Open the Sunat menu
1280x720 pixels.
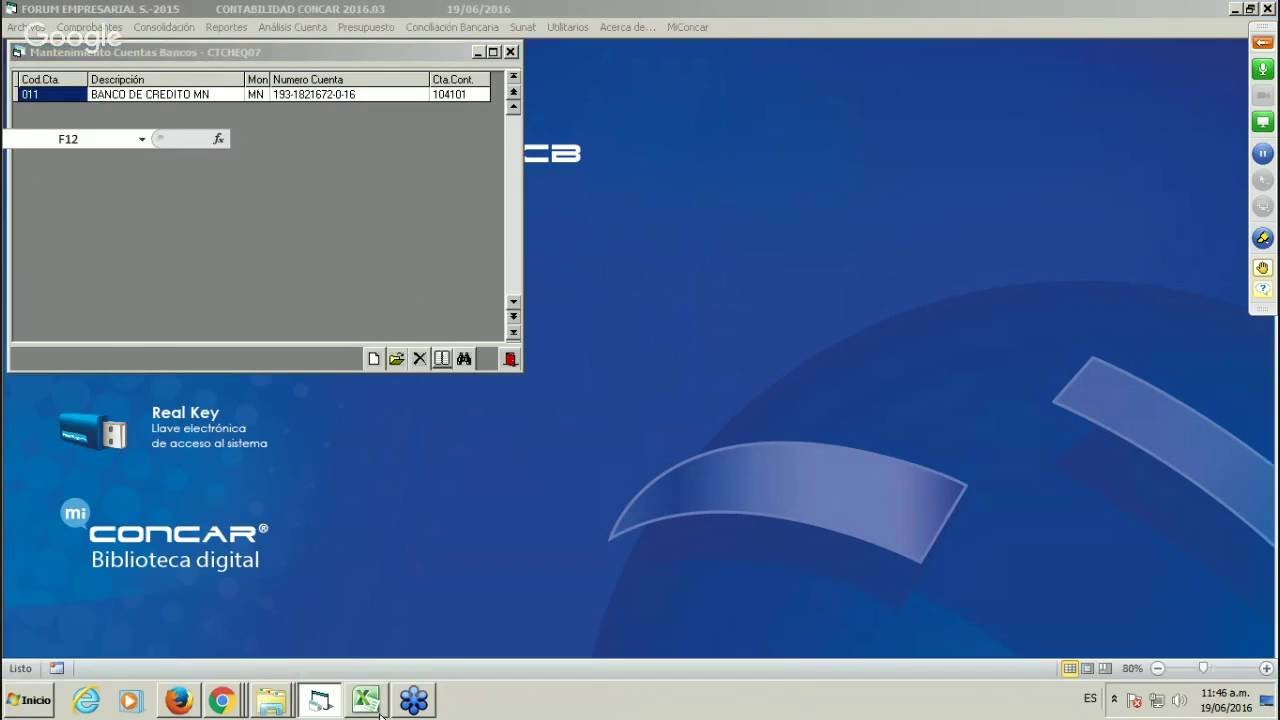(x=523, y=27)
